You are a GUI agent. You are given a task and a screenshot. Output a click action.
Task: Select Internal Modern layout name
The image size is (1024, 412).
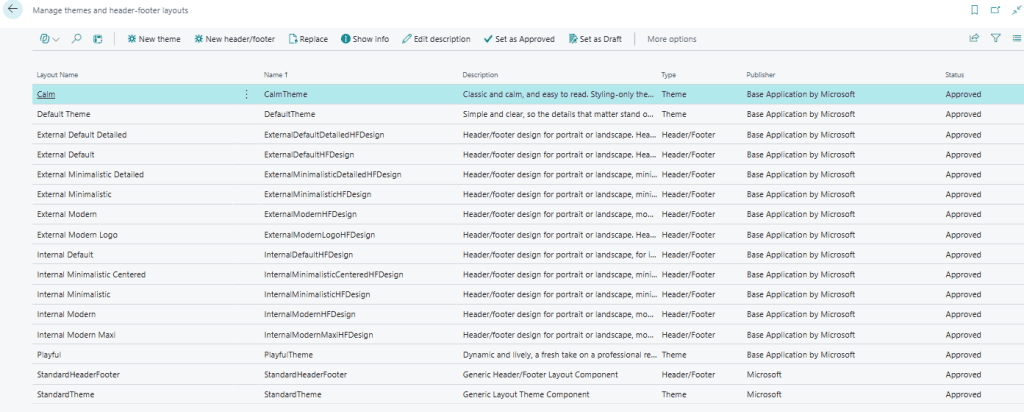[x=66, y=314]
